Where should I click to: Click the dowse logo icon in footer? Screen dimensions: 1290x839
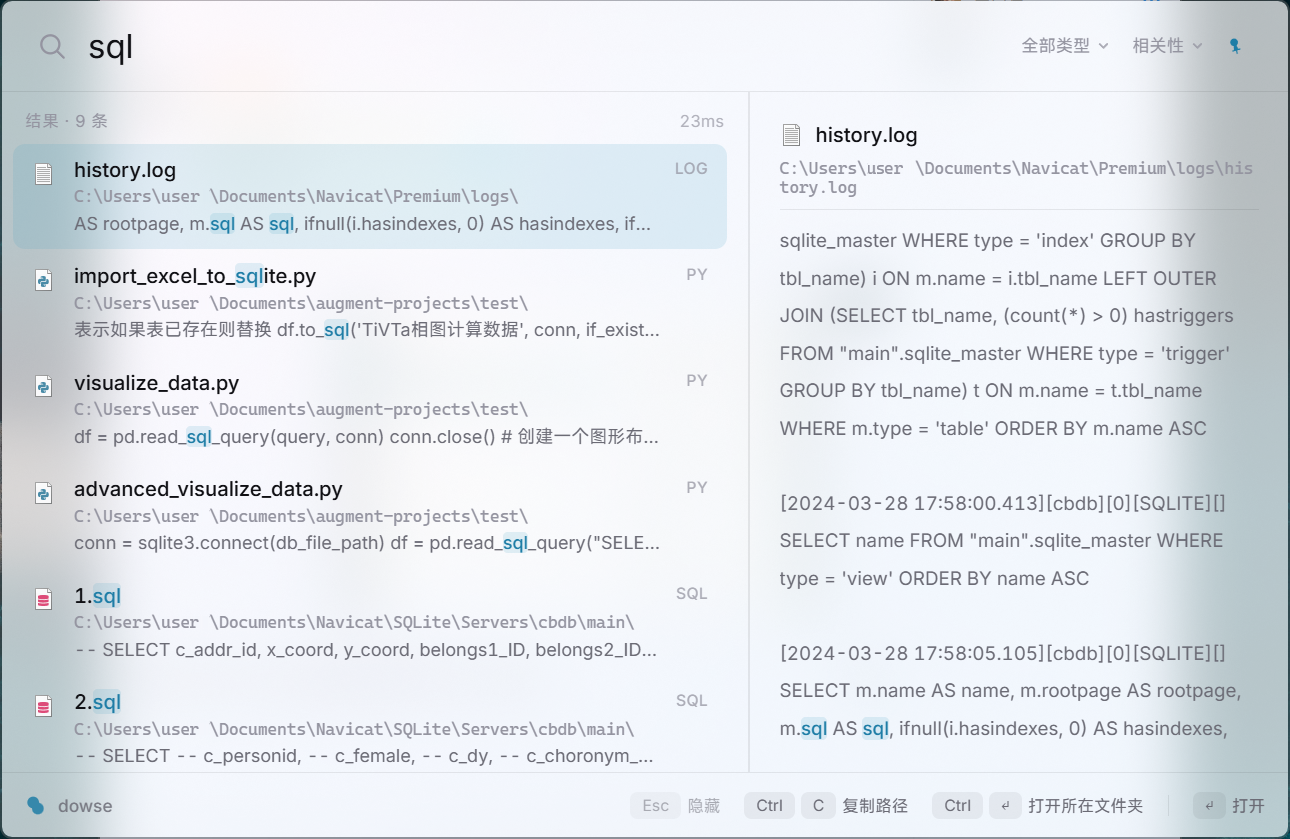pyautogui.click(x=36, y=805)
